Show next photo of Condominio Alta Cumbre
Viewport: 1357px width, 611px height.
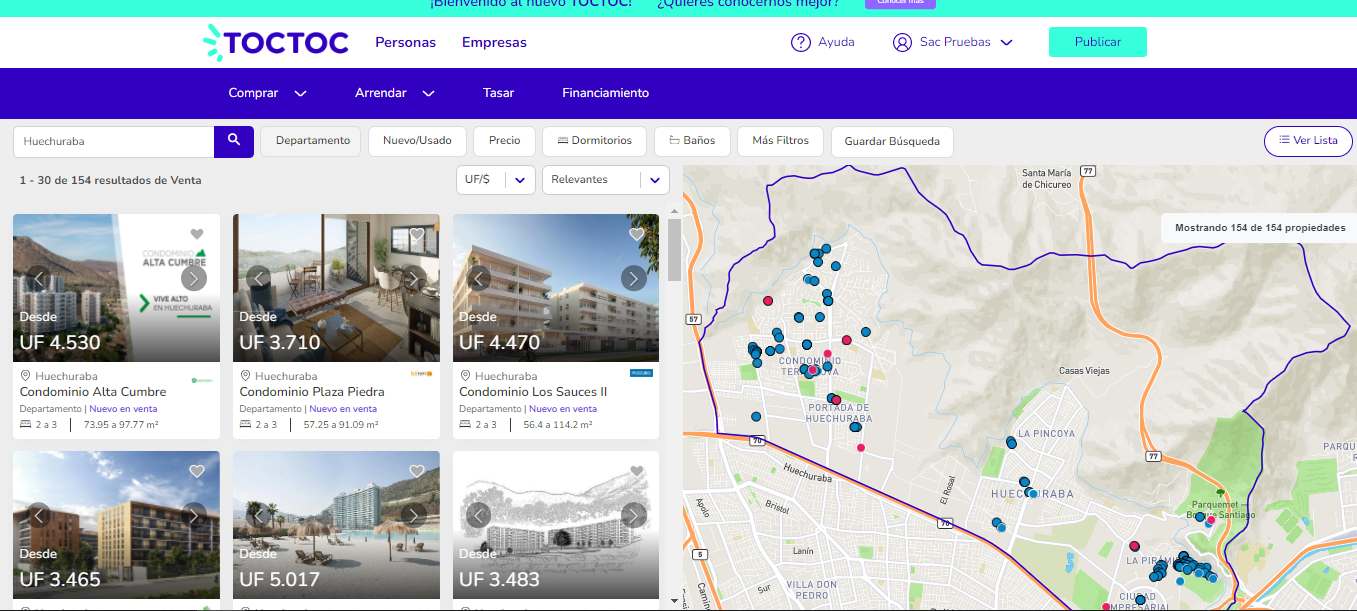(194, 278)
